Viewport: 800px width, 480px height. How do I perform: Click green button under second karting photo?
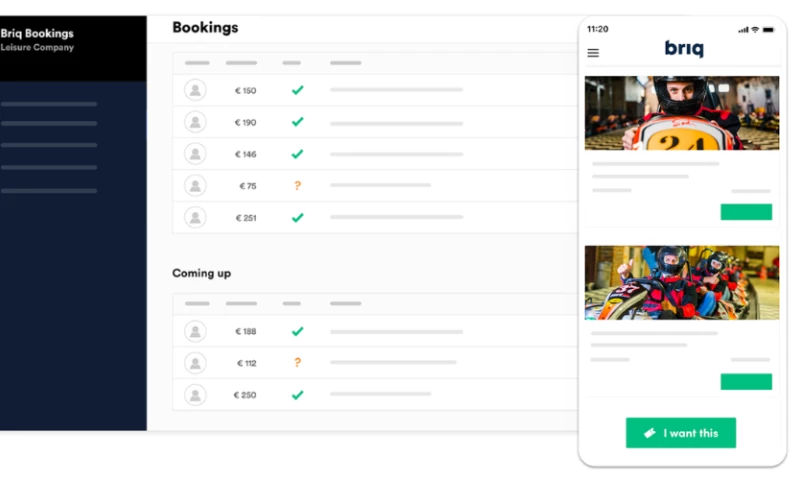tap(746, 382)
